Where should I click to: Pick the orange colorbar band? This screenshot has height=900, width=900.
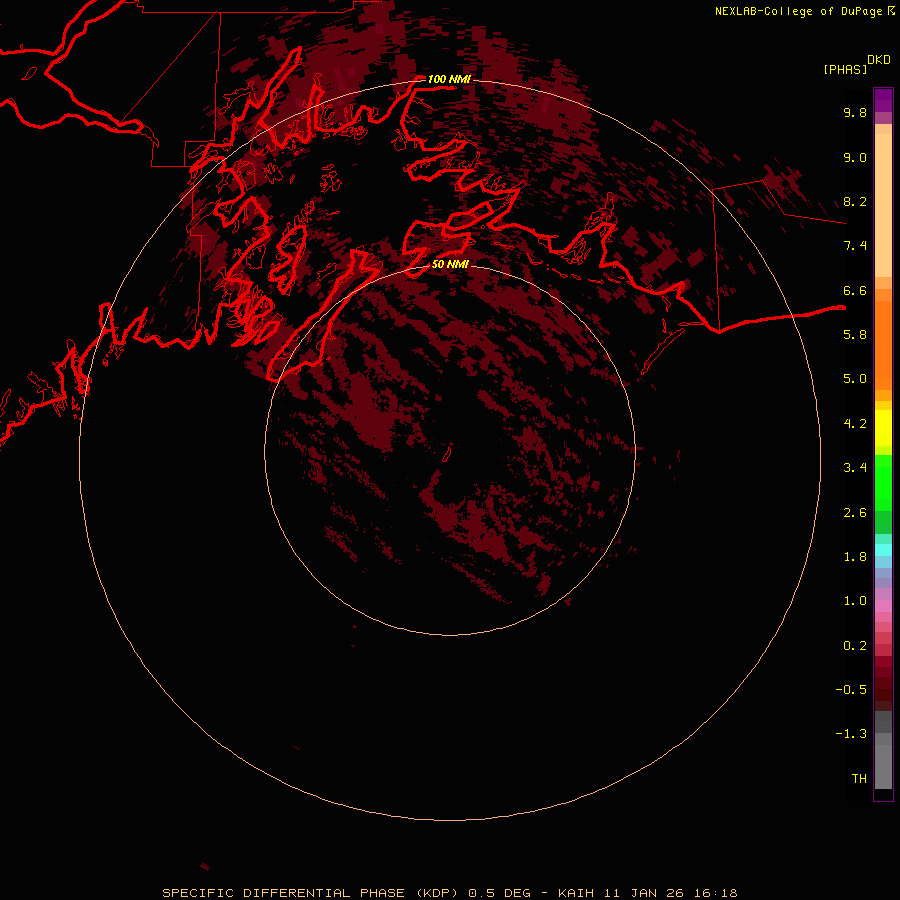[883, 345]
